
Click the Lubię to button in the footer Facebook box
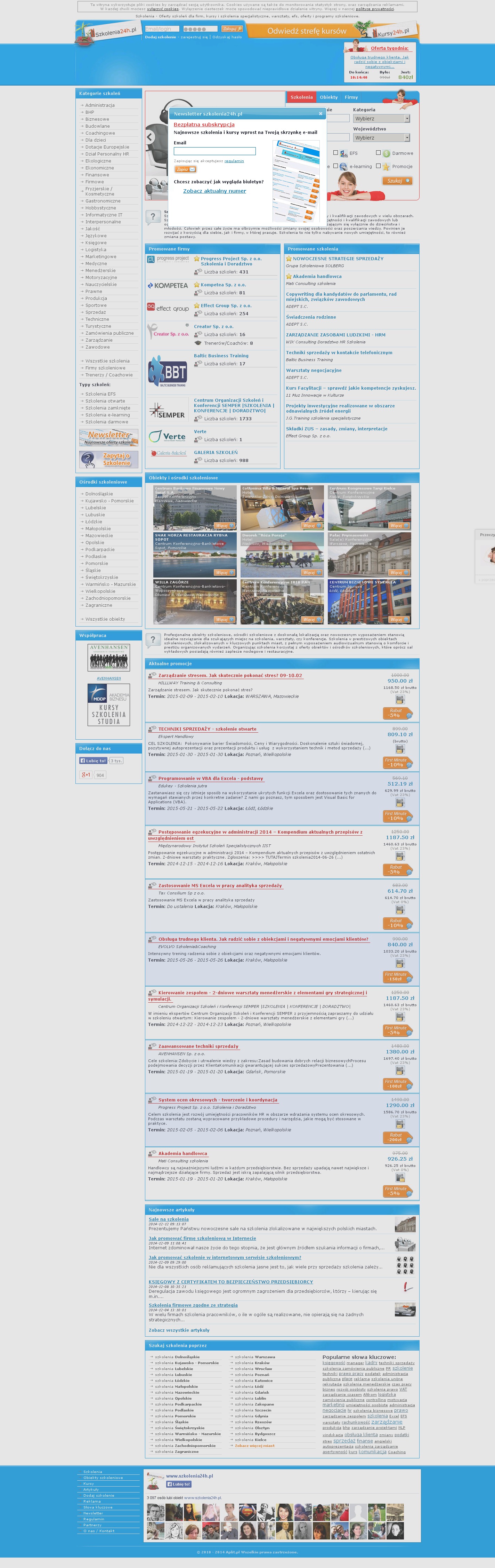click(x=179, y=1484)
